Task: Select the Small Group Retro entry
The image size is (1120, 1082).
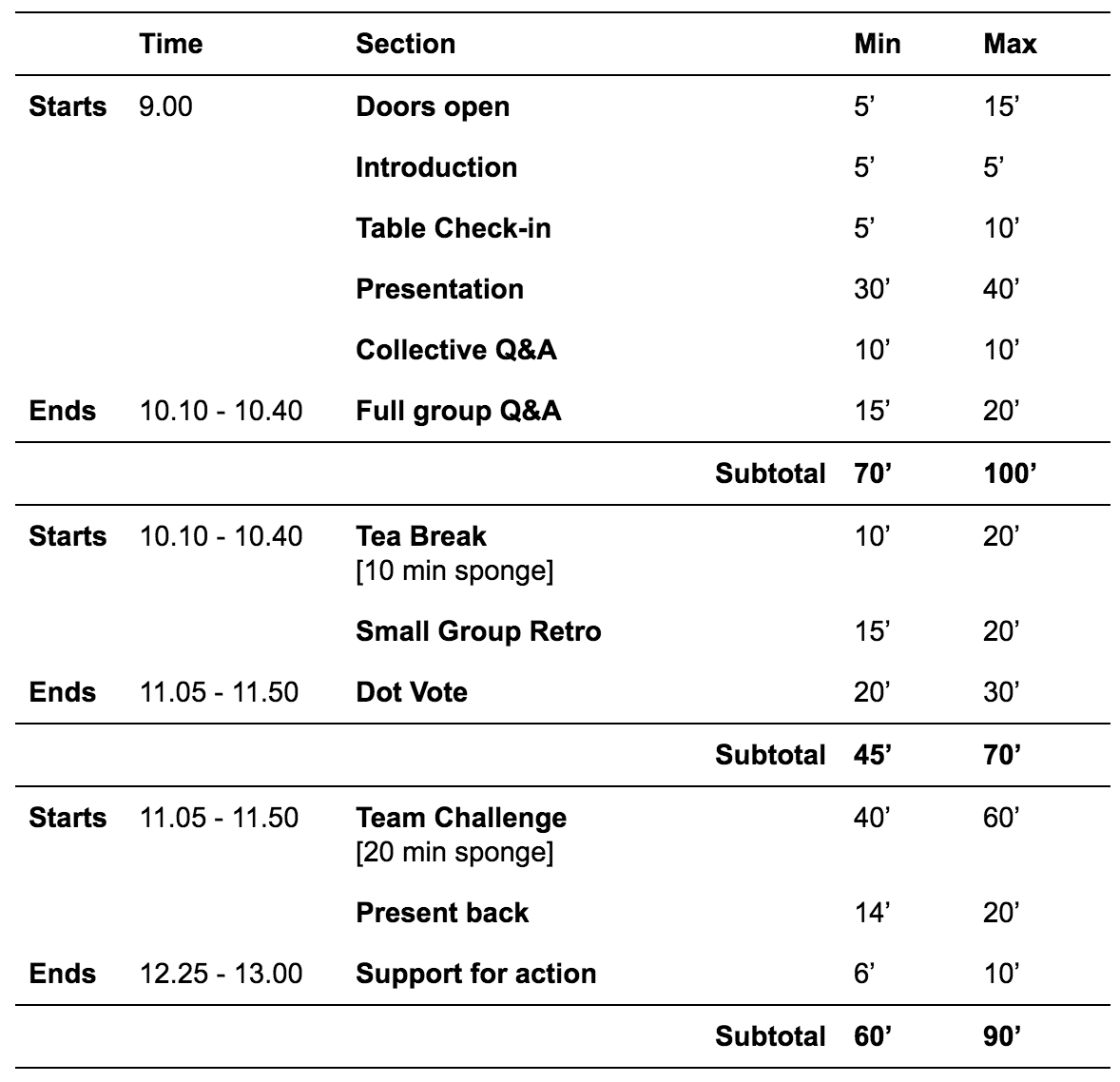Action: tap(478, 631)
